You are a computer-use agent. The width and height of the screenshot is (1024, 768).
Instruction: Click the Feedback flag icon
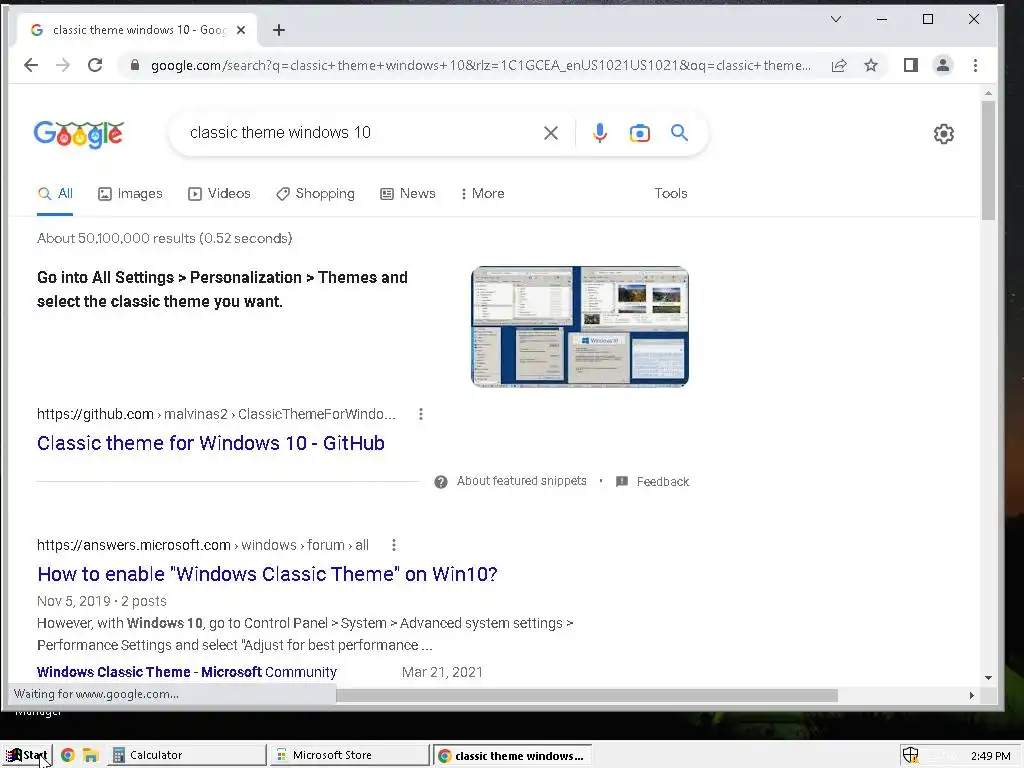point(622,481)
